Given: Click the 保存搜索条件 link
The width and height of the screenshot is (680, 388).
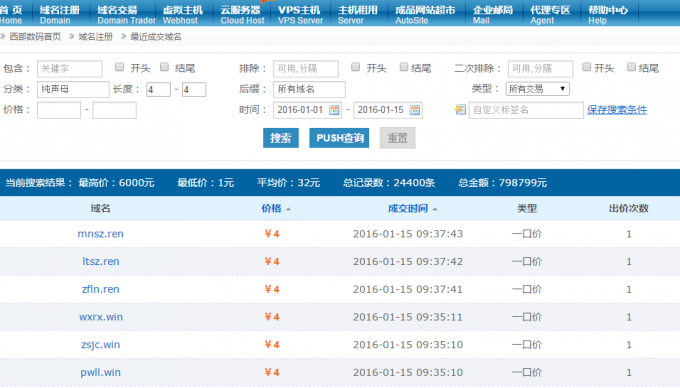Looking at the screenshot, I should [x=617, y=110].
